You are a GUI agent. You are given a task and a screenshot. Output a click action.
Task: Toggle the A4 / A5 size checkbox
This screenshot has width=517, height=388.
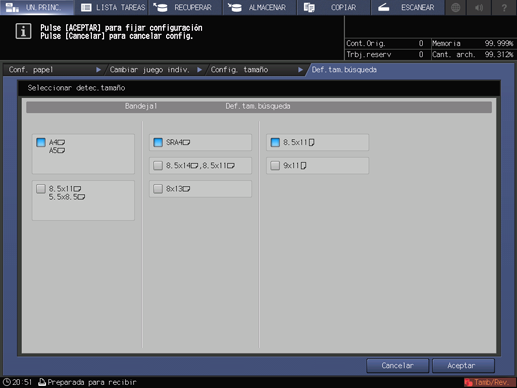click(41, 142)
